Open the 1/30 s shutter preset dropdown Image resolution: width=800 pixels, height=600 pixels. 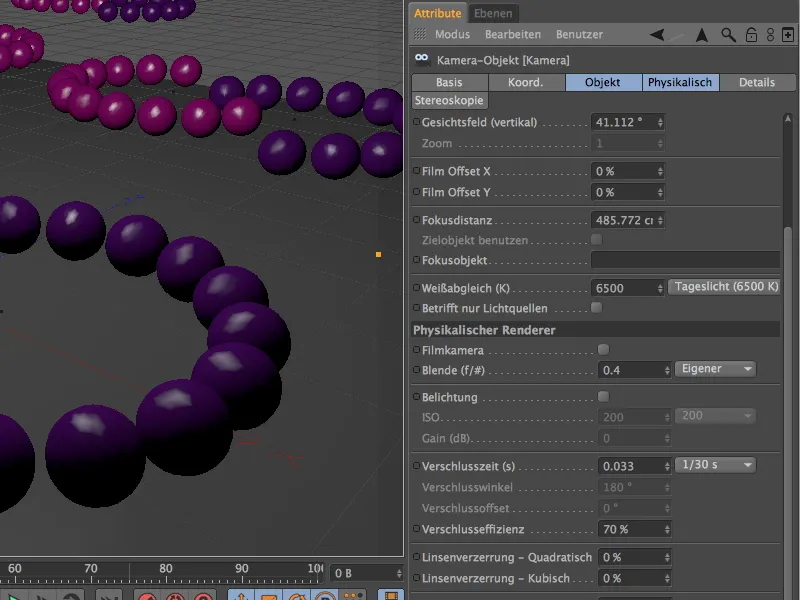pyautogui.click(x=715, y=465)
